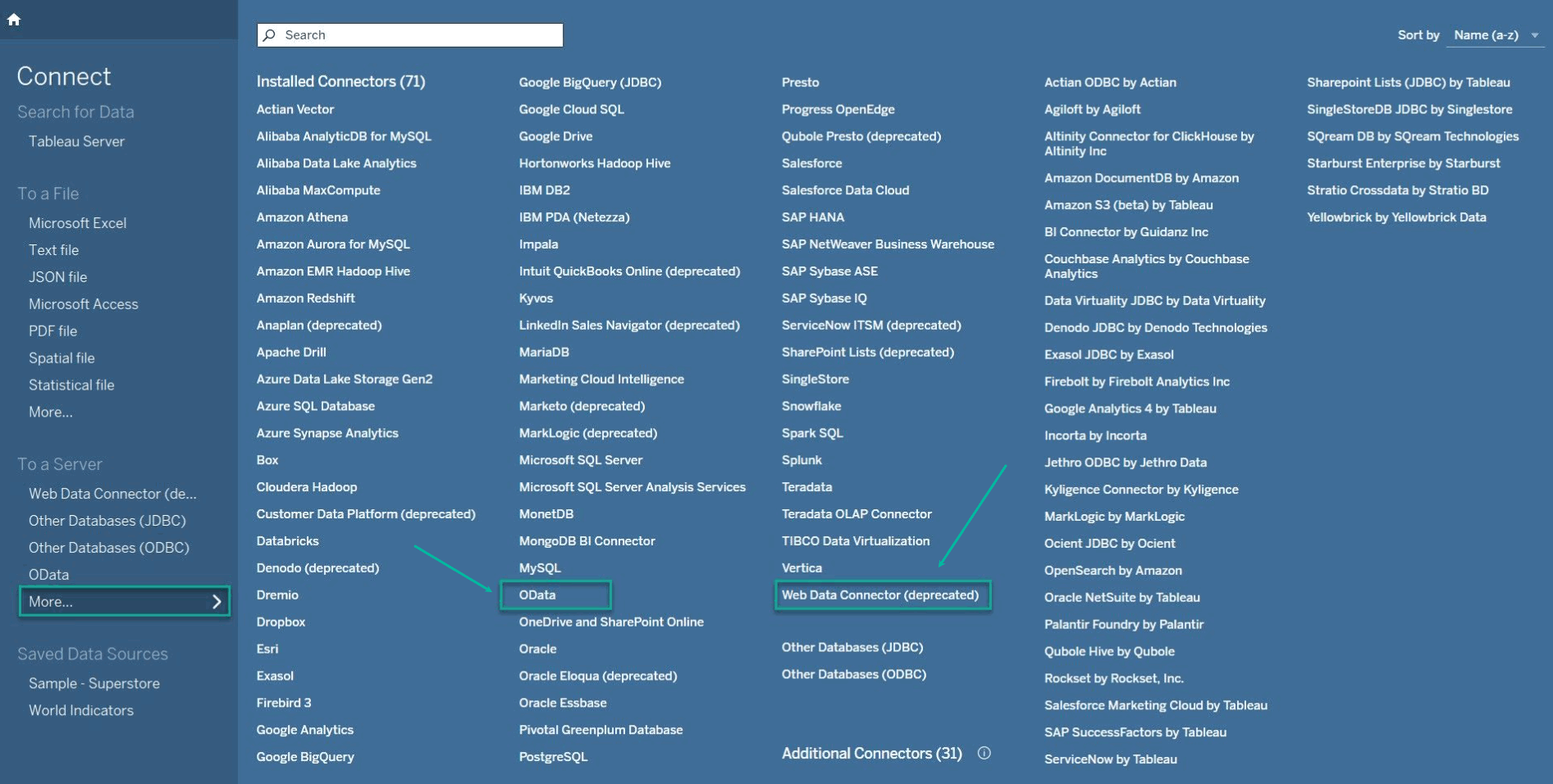The height and width of the screenshot is (784, 1553).
Task: Click the info icon beside Additional Connectors (31)
Action: coord(984,752)
